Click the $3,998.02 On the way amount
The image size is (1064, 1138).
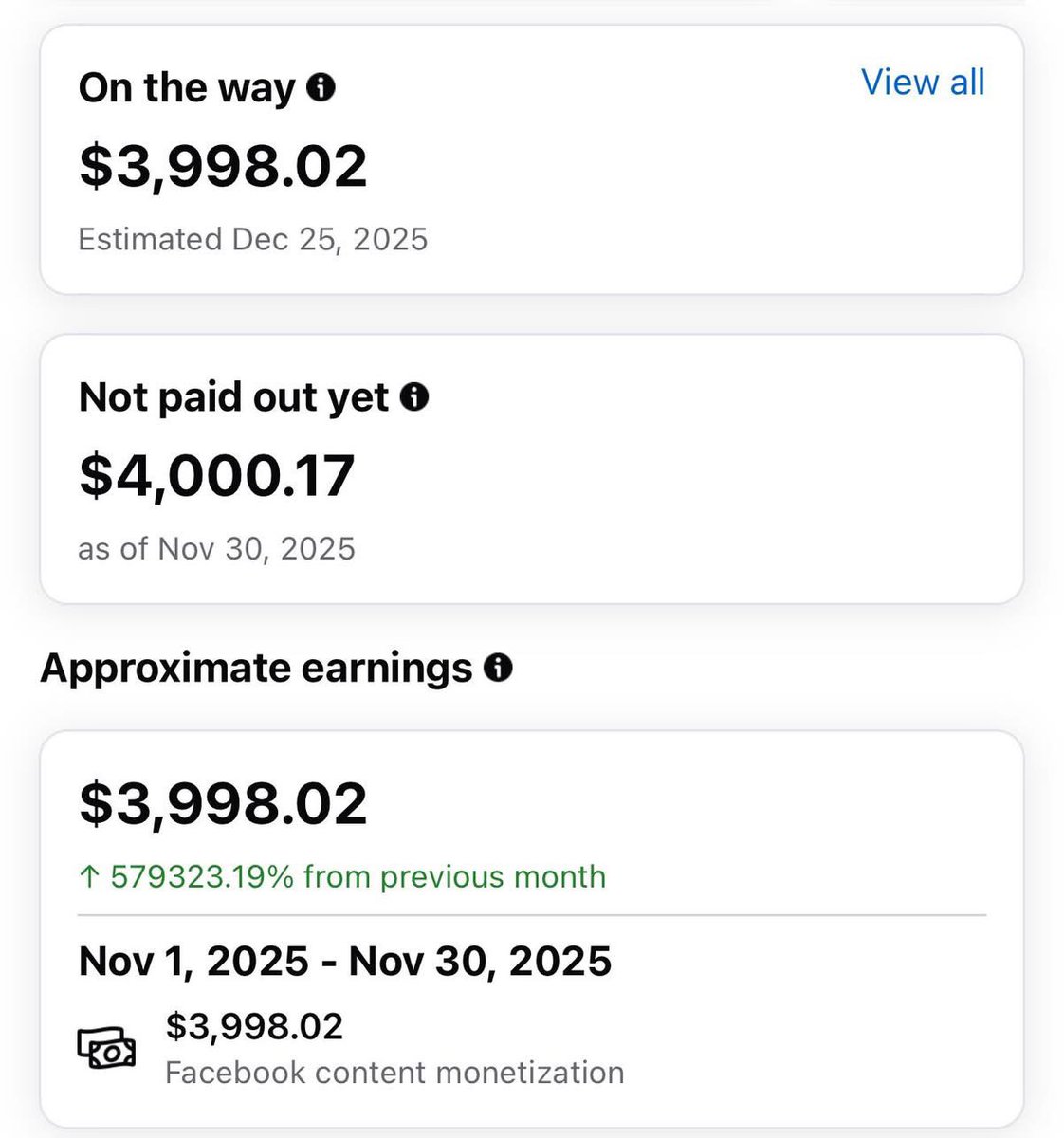pyautogui.click(x=223, y=166)
